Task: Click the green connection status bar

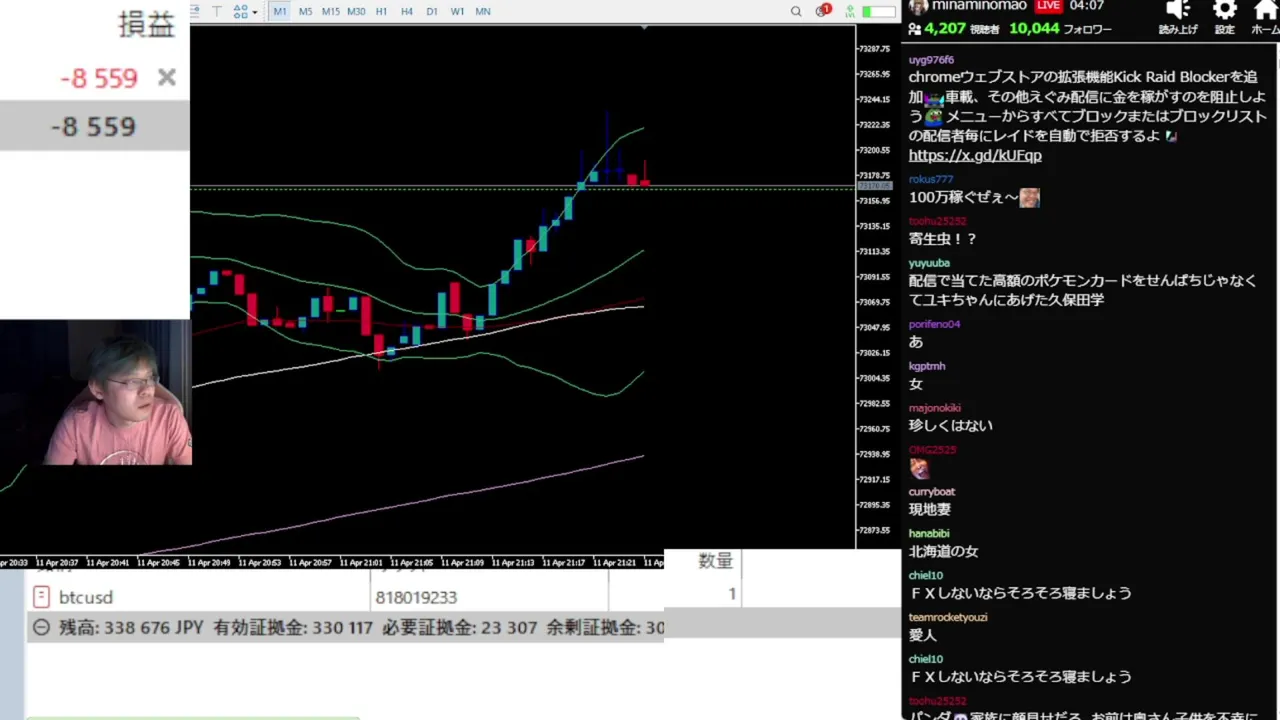Action: pos(879,11)
